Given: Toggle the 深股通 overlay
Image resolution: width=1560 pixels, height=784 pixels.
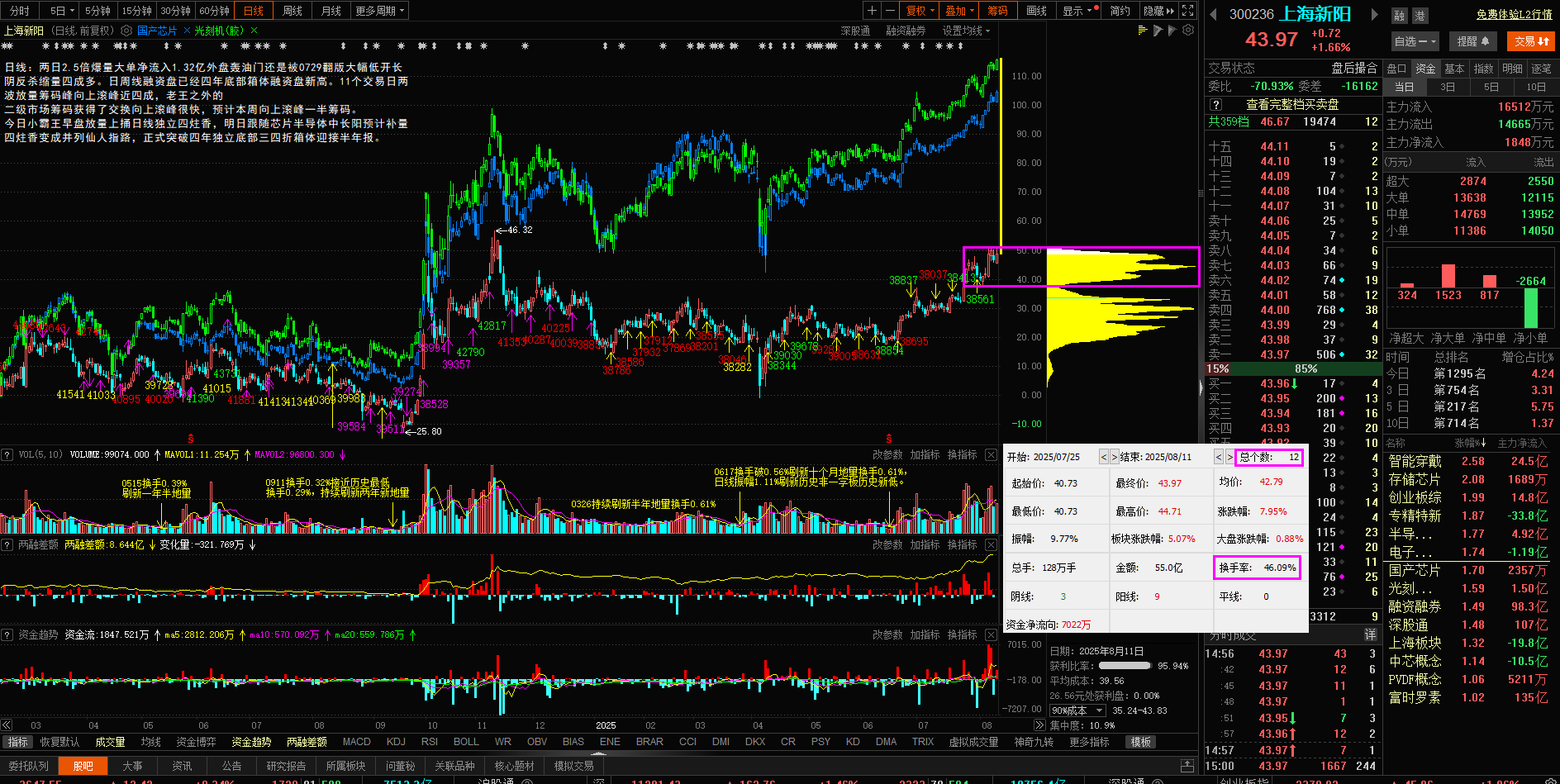Looking at the screenshot, I should (855, 31).
